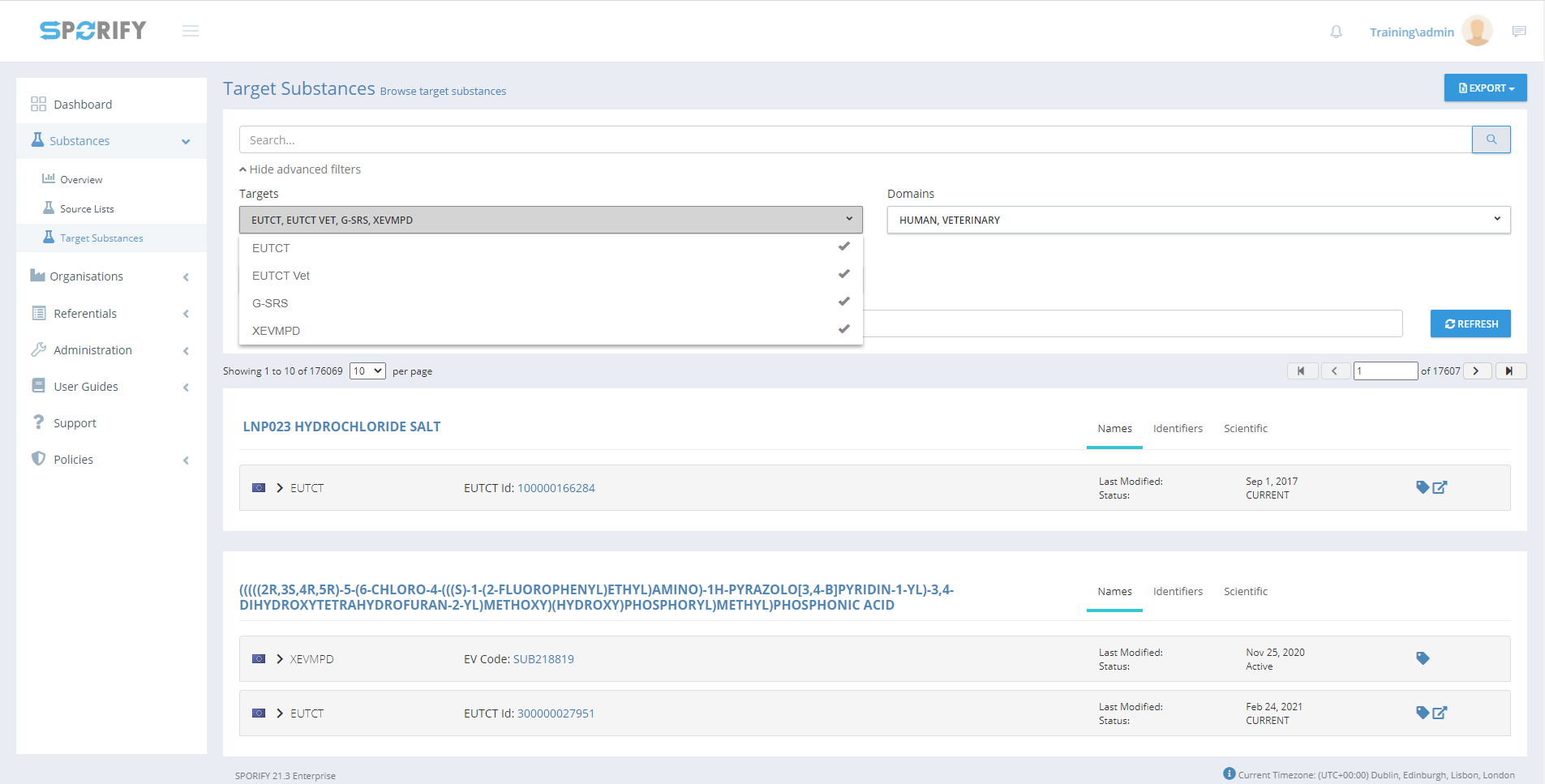Click the search magnifier button
The image size is (1545, 784).
click(1491, 139)
